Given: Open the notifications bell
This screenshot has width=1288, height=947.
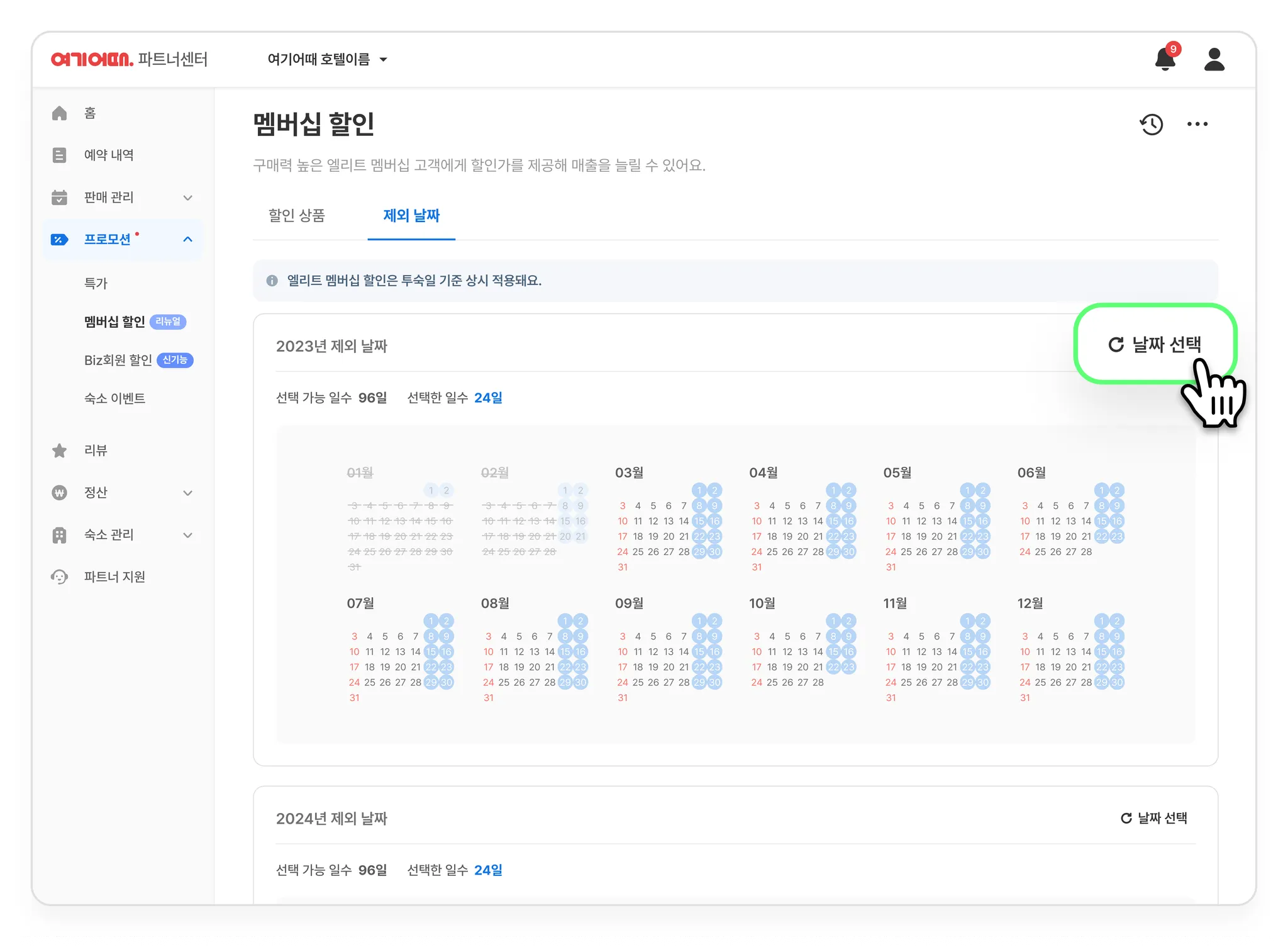Looking at the screenshot, I should click(1165, 60).
